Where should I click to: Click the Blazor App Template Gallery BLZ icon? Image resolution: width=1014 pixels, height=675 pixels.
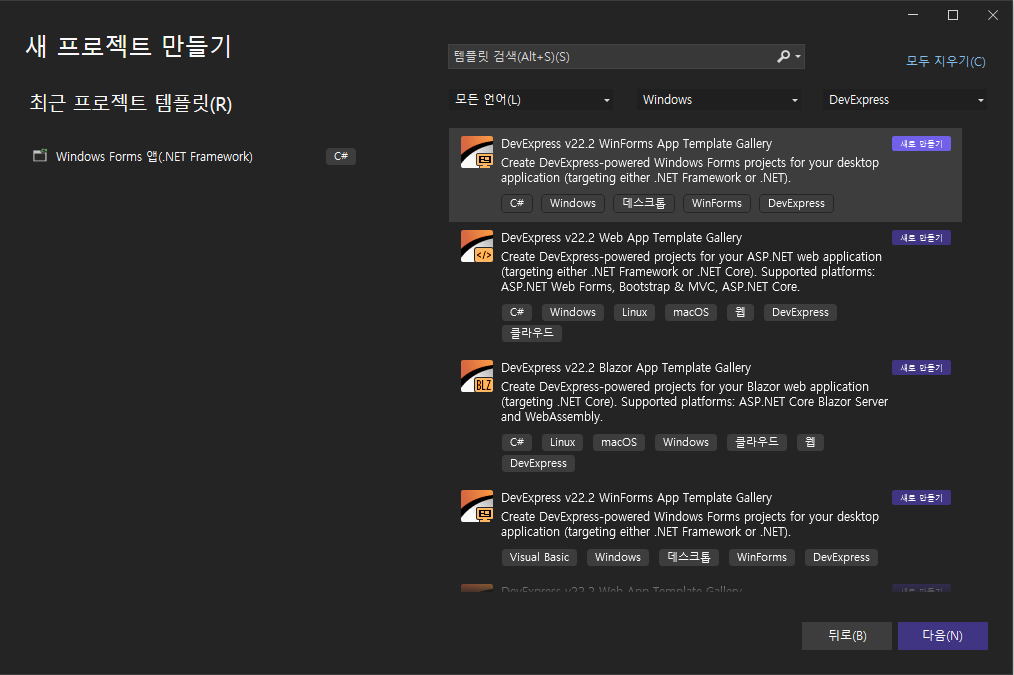(x=477, y=376)
